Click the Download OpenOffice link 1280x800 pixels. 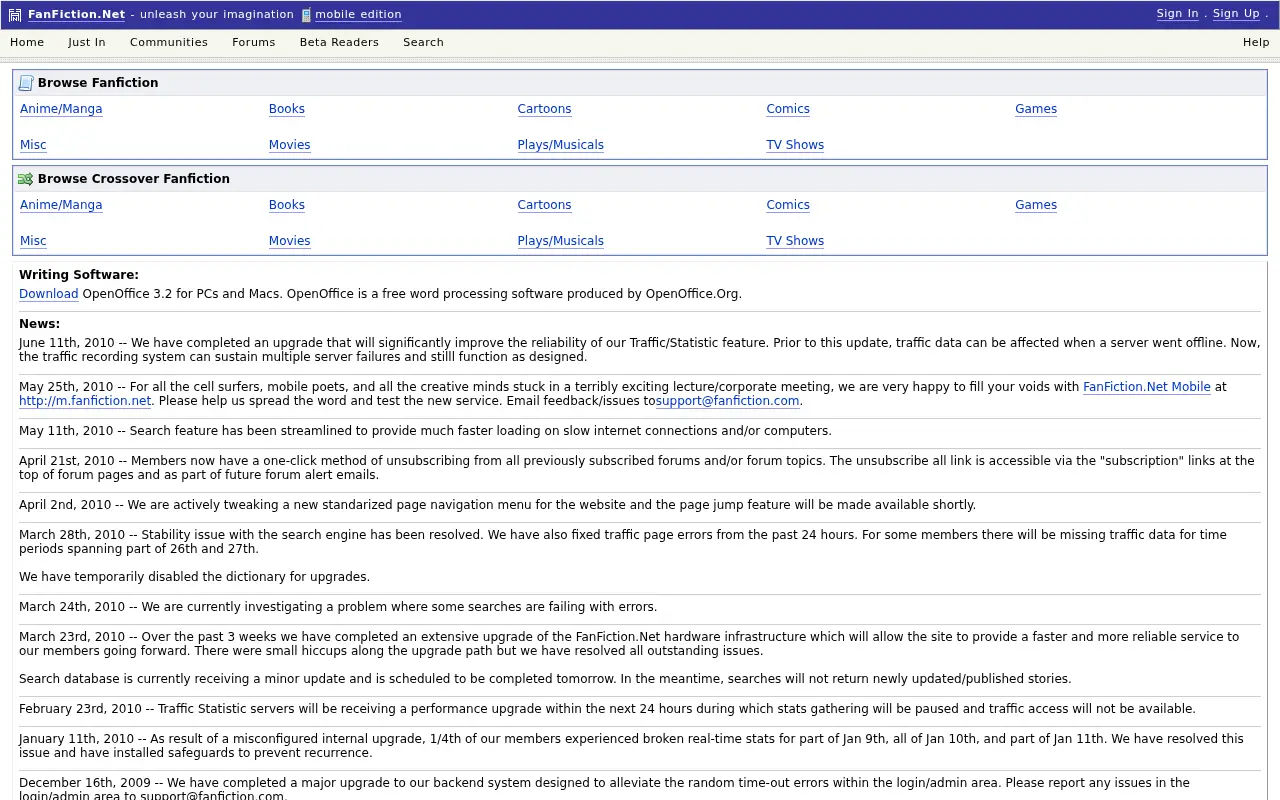[49, 294]
